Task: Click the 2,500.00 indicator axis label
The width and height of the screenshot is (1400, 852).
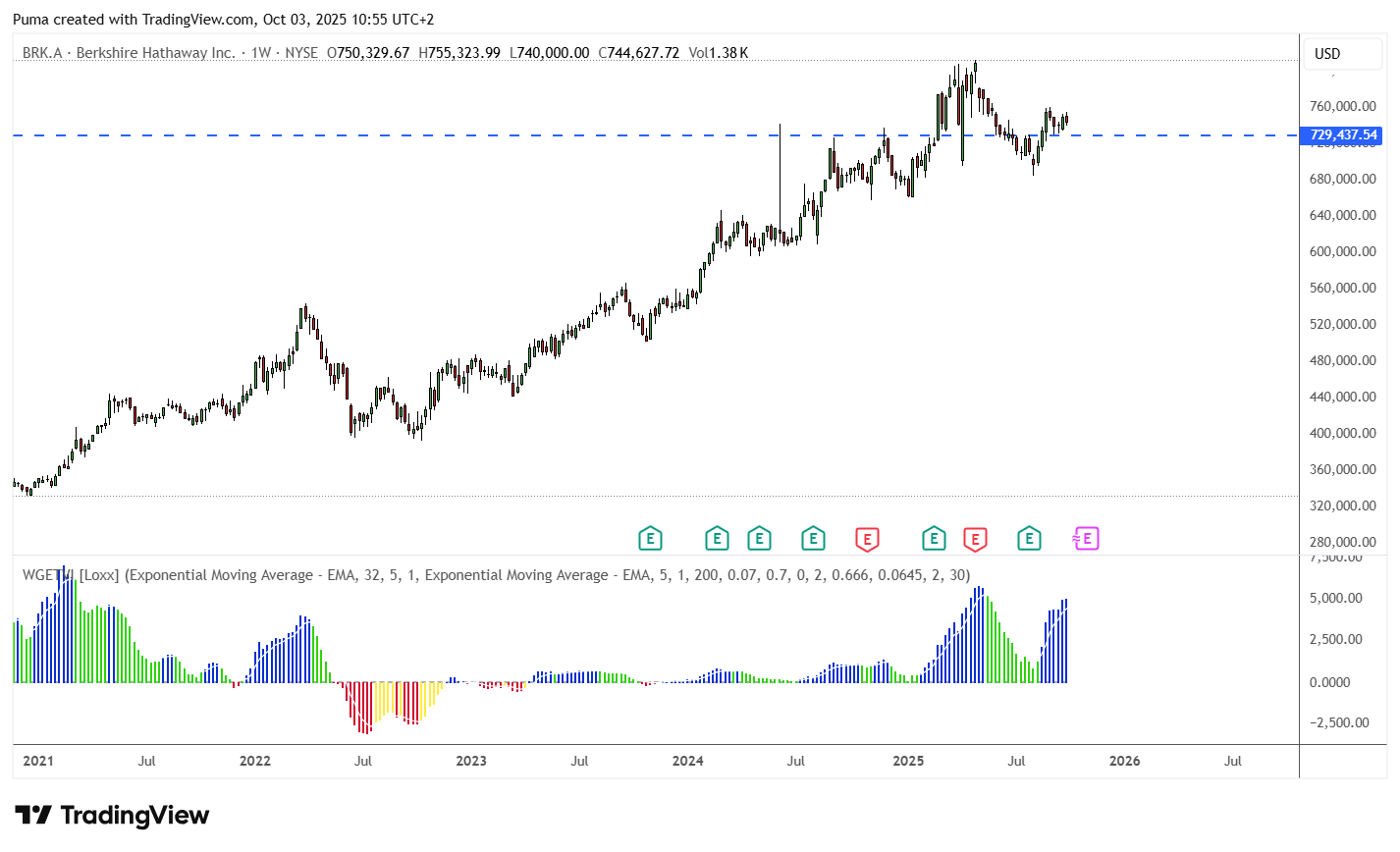Action: pos(1336,639)
